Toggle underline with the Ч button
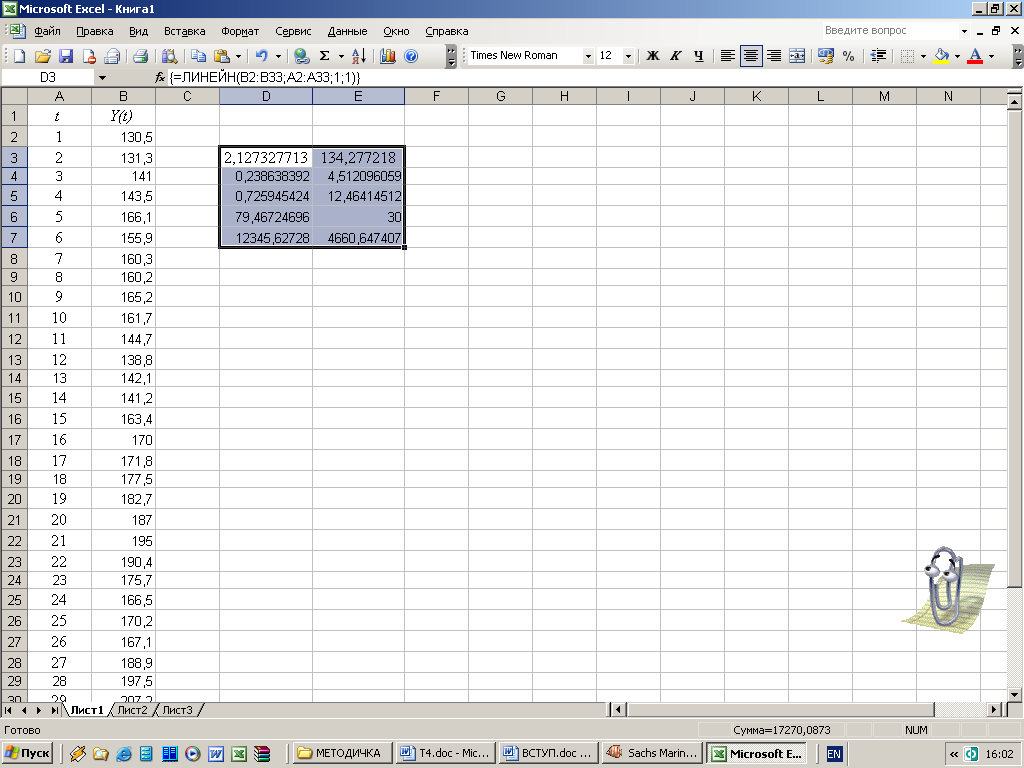 coord(699,56)
